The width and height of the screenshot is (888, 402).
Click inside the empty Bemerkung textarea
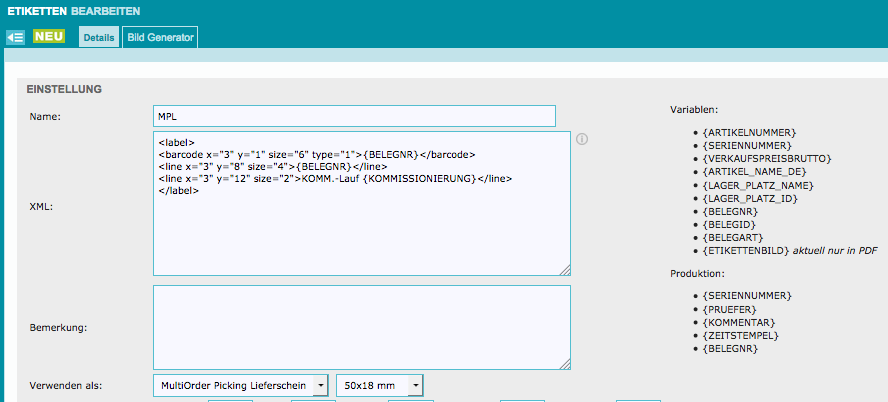(x=361, y=327)
